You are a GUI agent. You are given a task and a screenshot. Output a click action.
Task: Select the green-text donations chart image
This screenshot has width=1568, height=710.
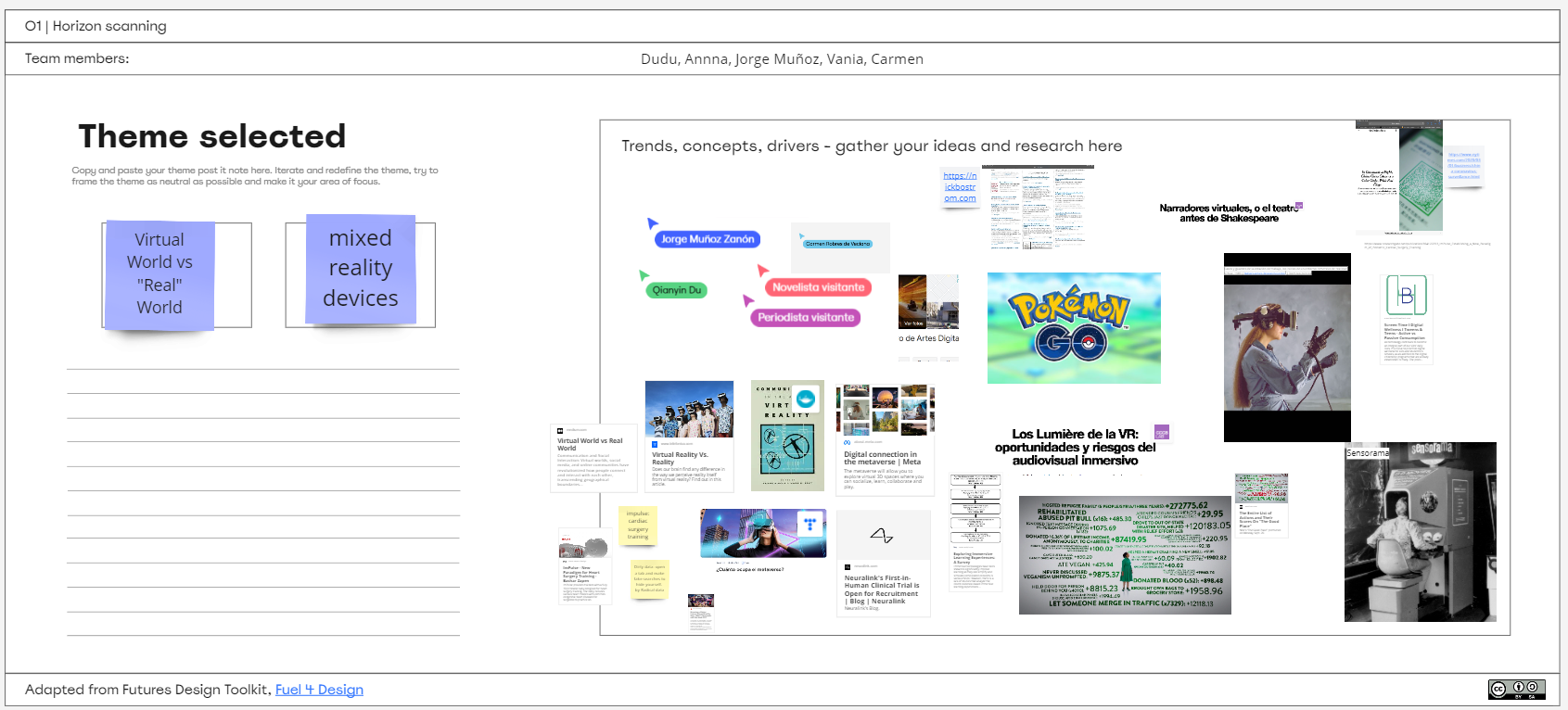(x=1125, y=555)
